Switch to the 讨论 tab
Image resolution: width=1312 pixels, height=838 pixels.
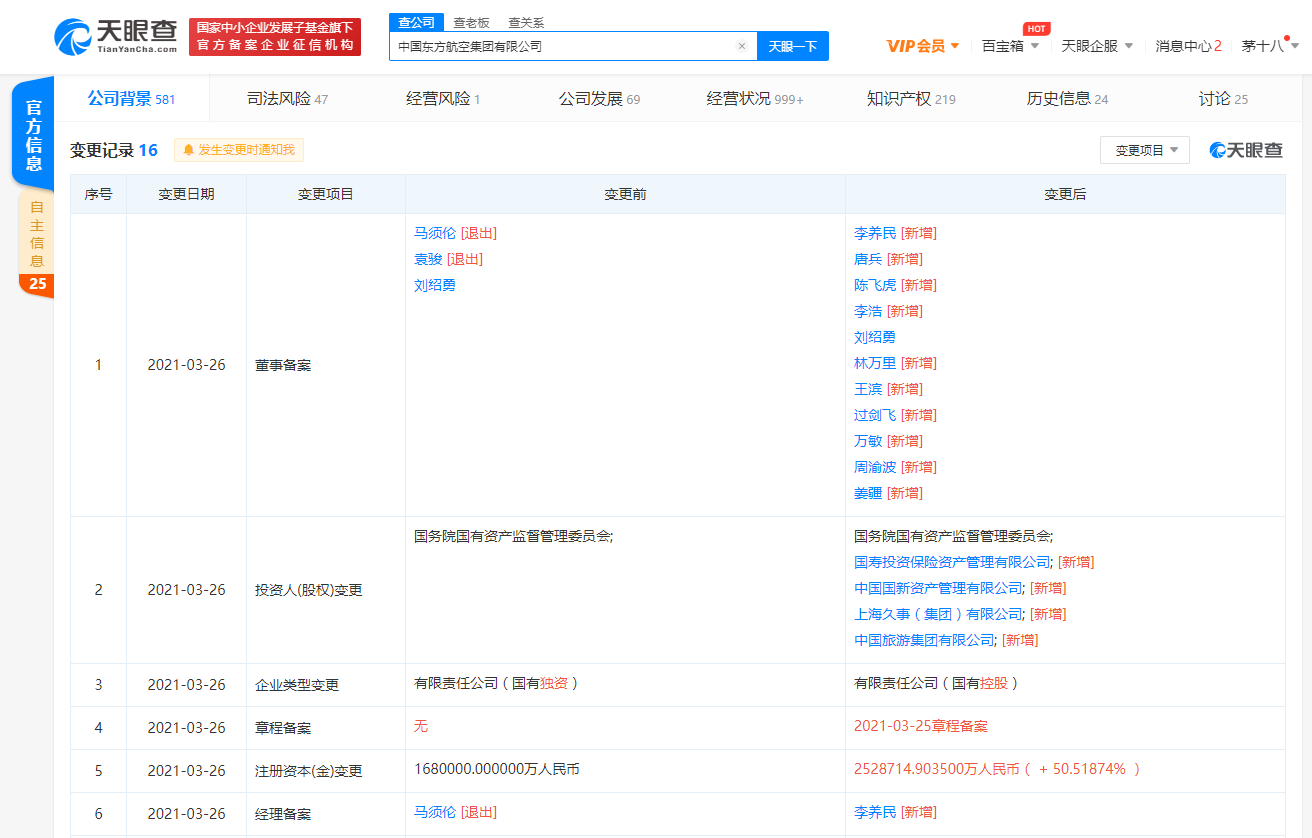[1223, 99]
